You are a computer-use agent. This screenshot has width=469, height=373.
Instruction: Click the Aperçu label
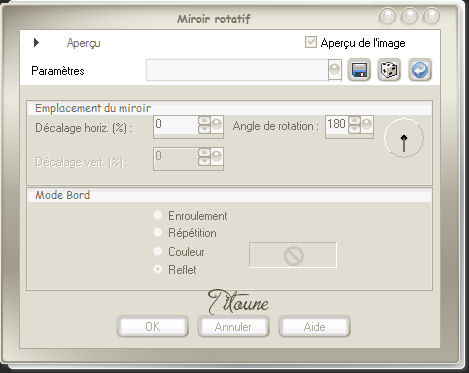coord(84,43)
